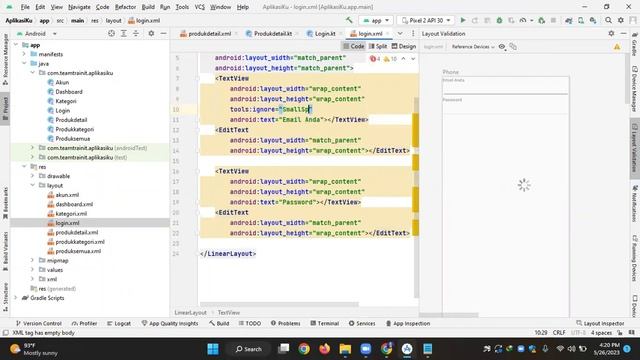Open Google Chrome from the taskbar
The image size is (640, 360).
pyautogui.click(x=304, y=349)
